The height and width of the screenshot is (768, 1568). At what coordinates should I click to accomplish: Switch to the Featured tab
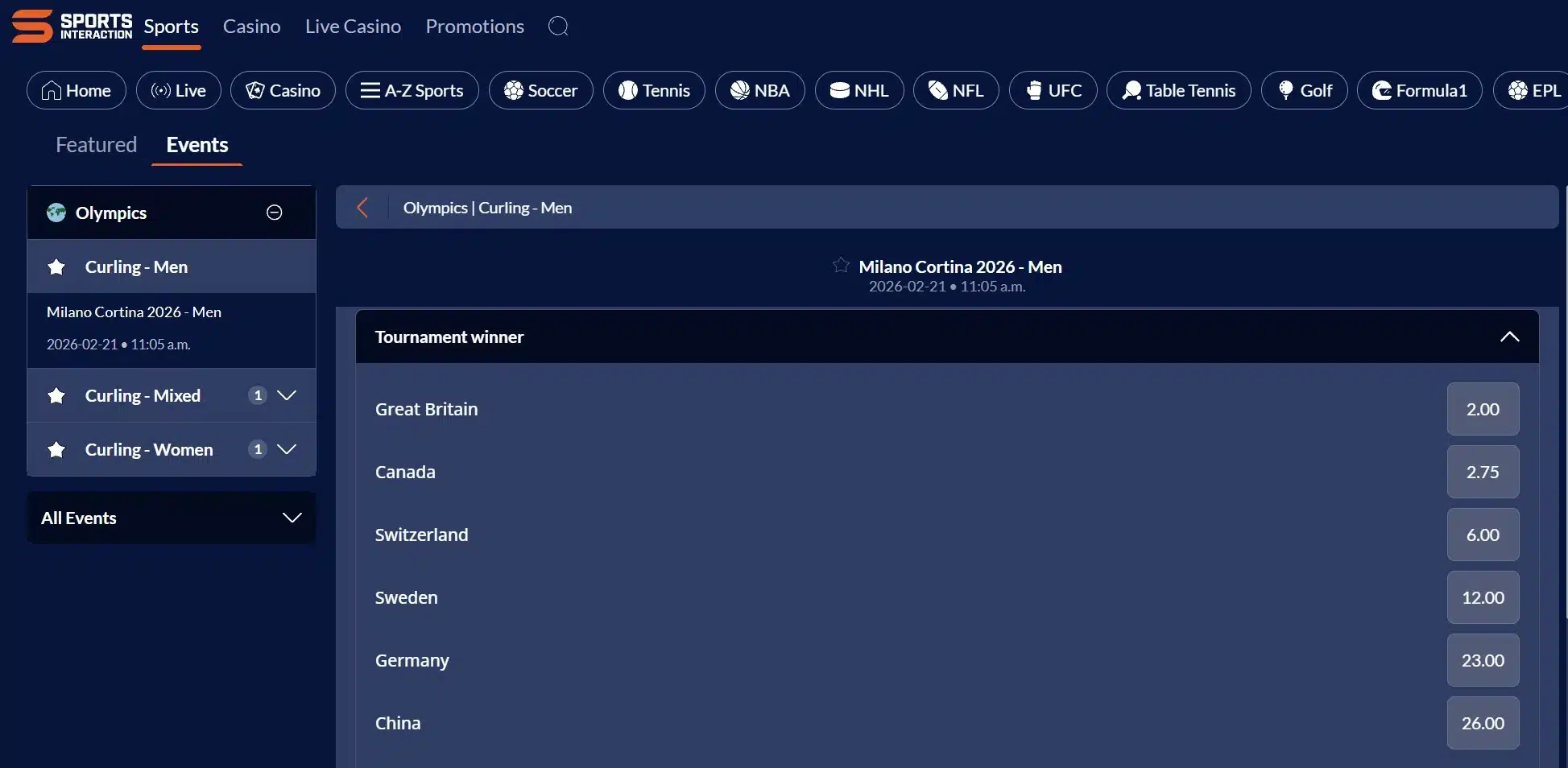(96, 145)
